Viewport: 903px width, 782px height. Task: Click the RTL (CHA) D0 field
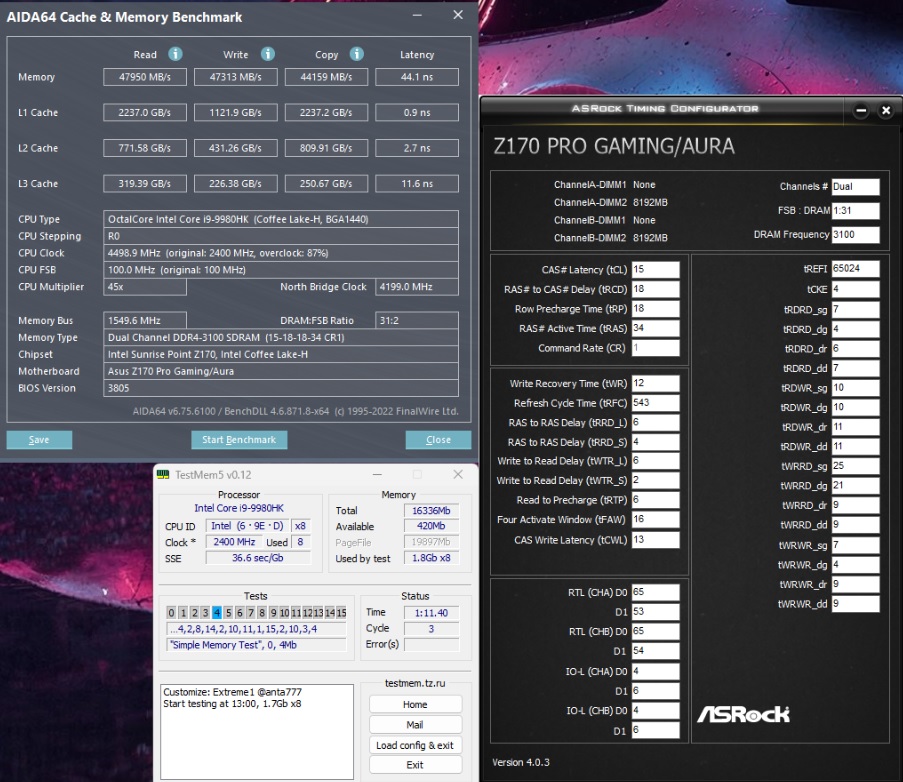coord(655,592)
